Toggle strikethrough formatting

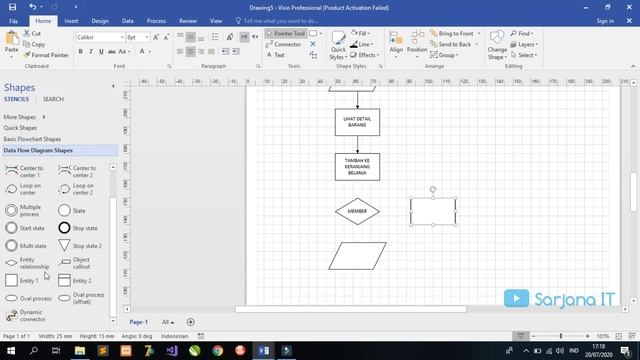[111, 51]
